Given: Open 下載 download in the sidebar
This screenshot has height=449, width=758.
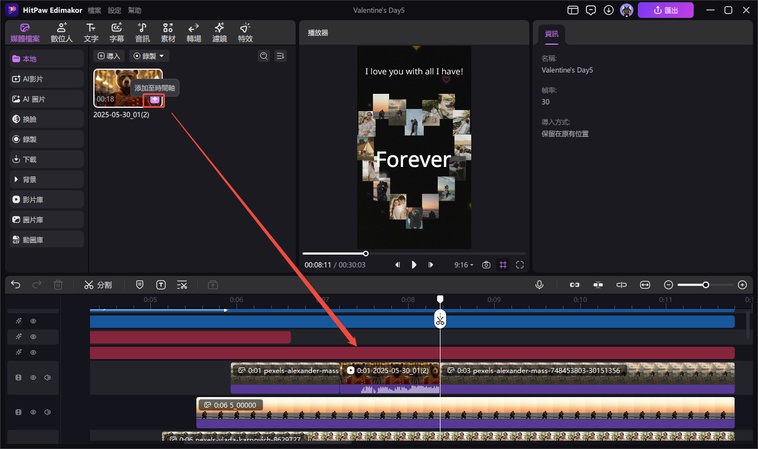Looking at the screenshot, I should [46, 159].
